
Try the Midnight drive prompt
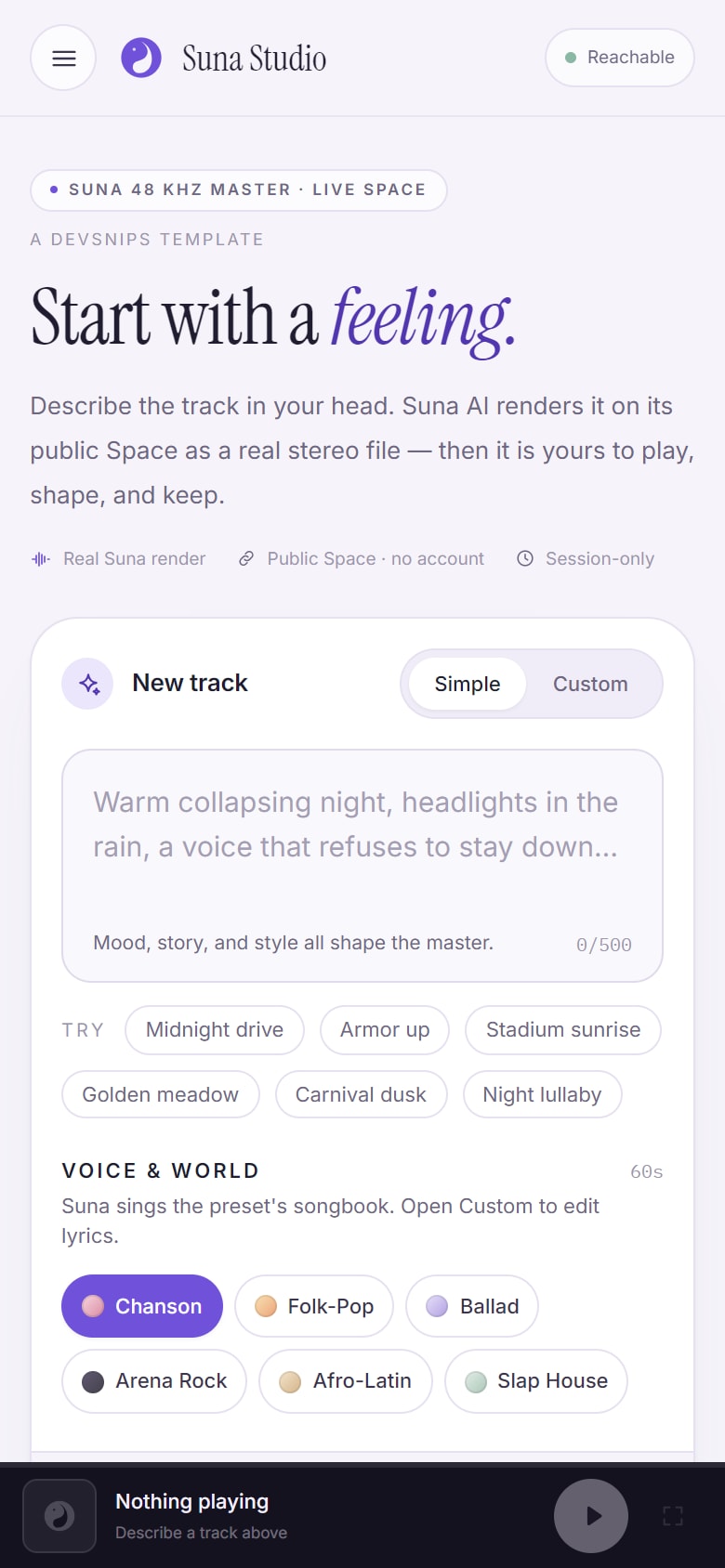coord(215,1030)
